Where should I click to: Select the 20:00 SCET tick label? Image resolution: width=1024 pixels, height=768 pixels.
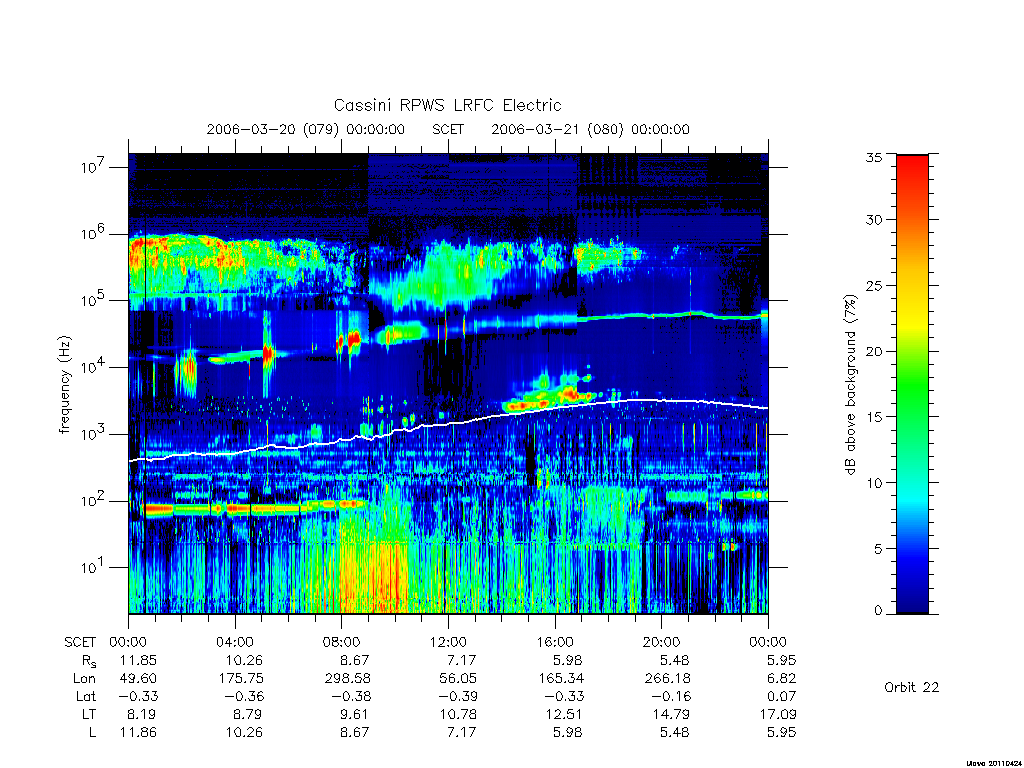tap(661, 642)
